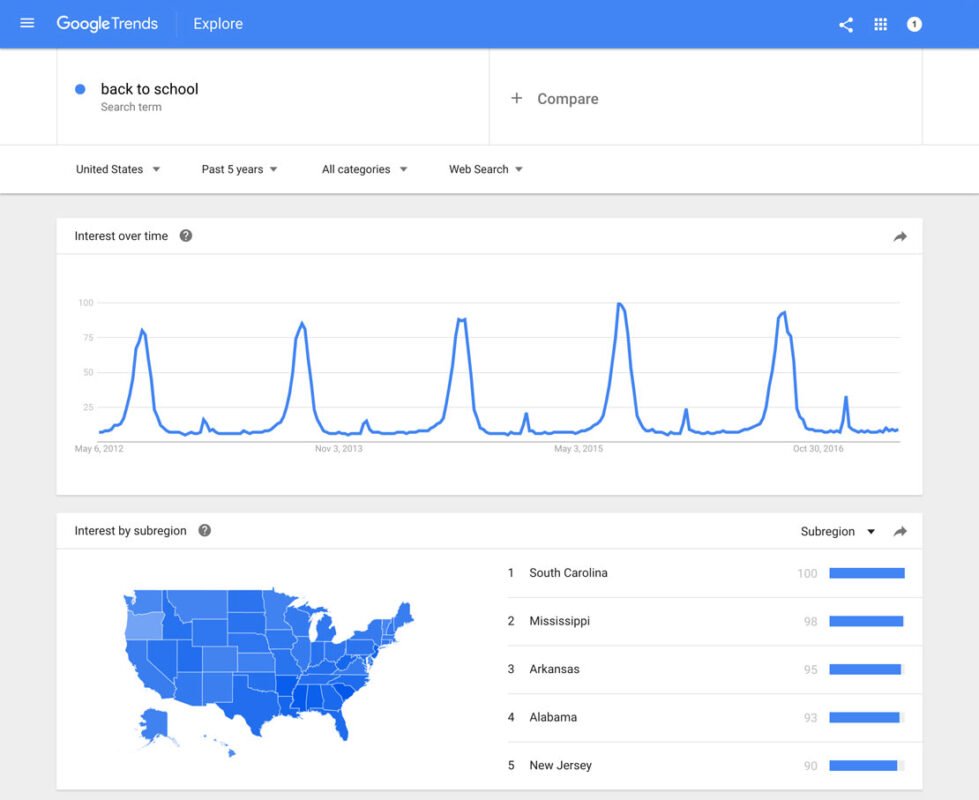Click the Google Trends logo

pos(107,23)
